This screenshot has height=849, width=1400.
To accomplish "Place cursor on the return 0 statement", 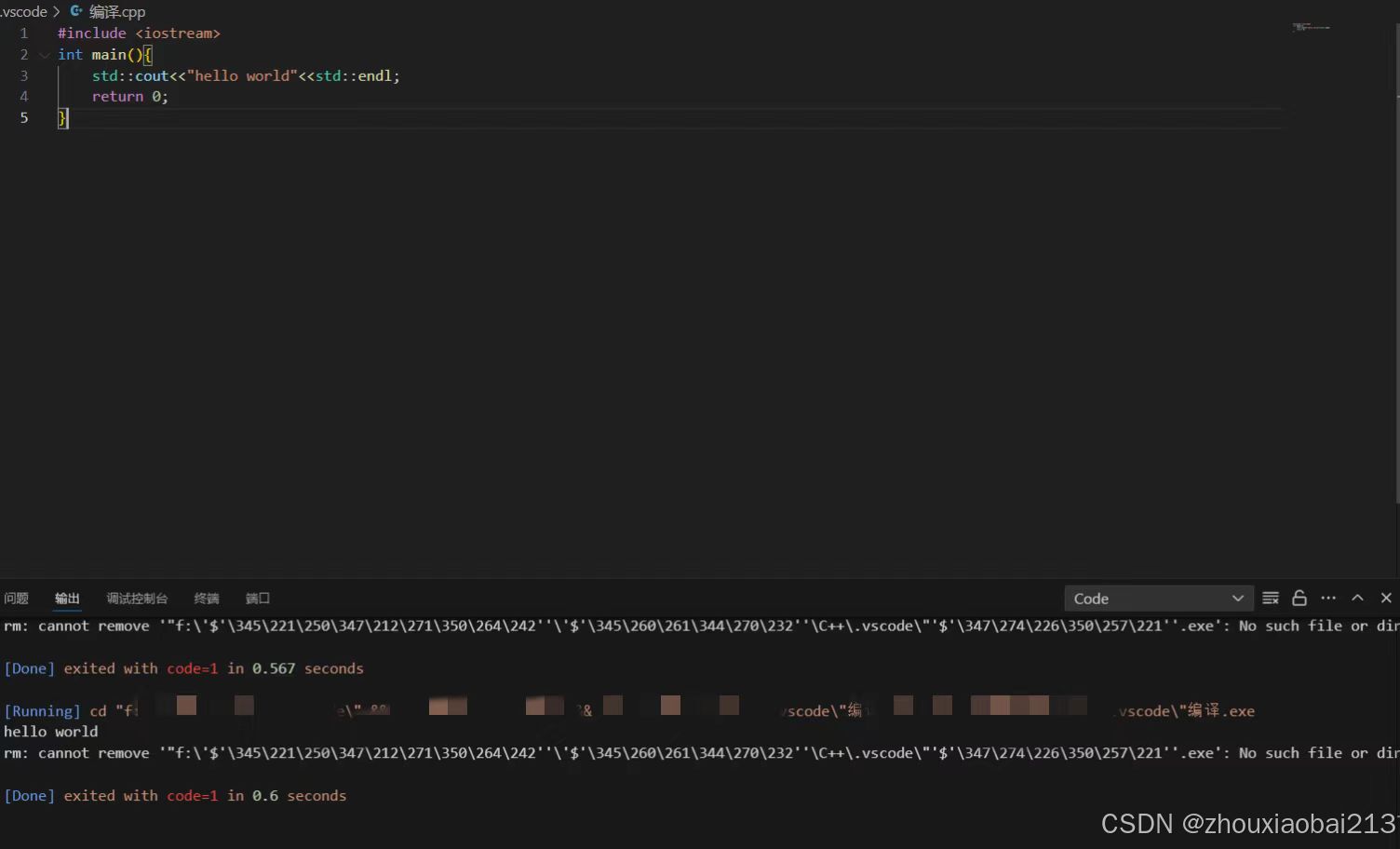I will pos(129,96).
